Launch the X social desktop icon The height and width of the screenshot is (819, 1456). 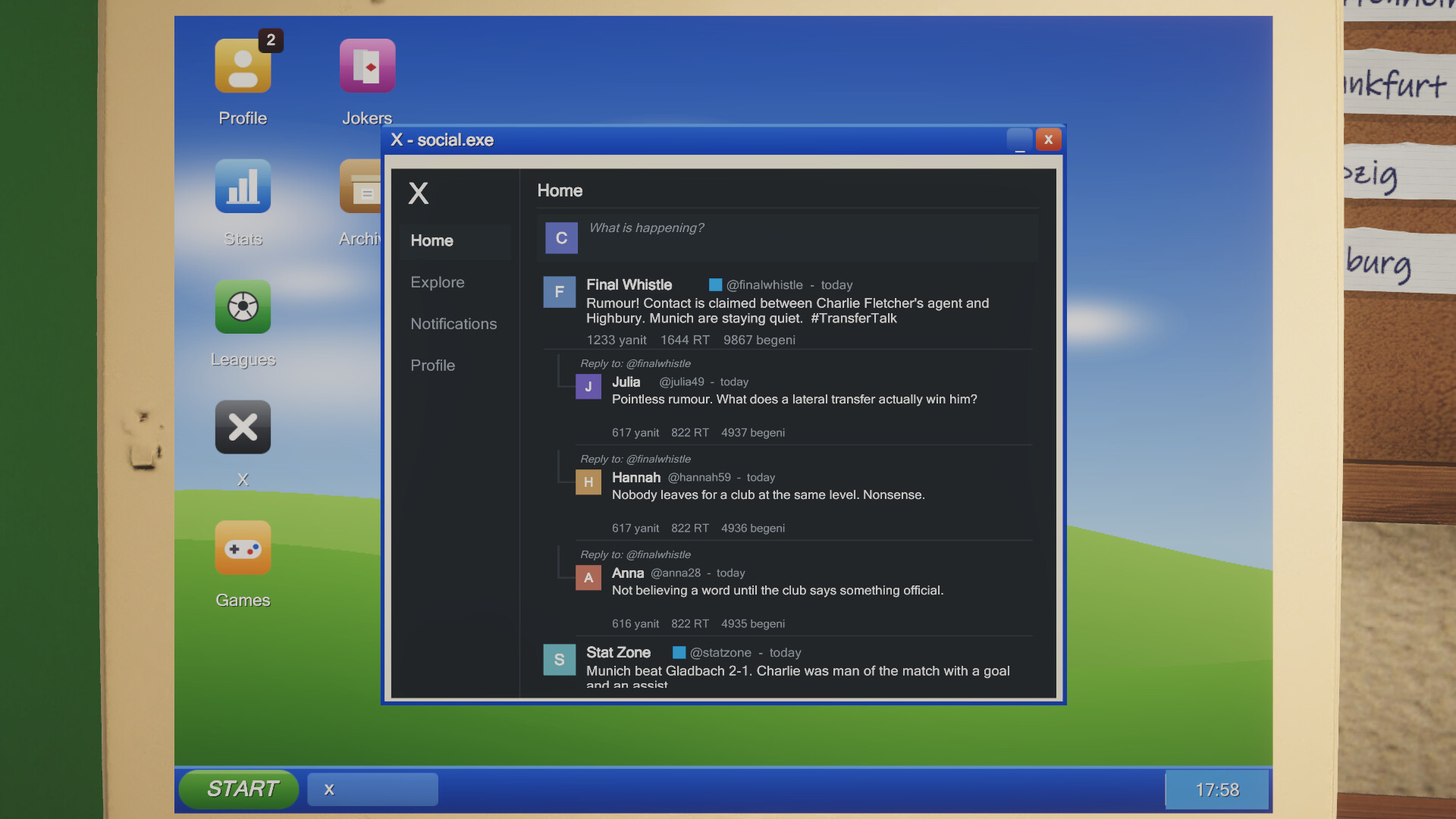click(243, 427)
